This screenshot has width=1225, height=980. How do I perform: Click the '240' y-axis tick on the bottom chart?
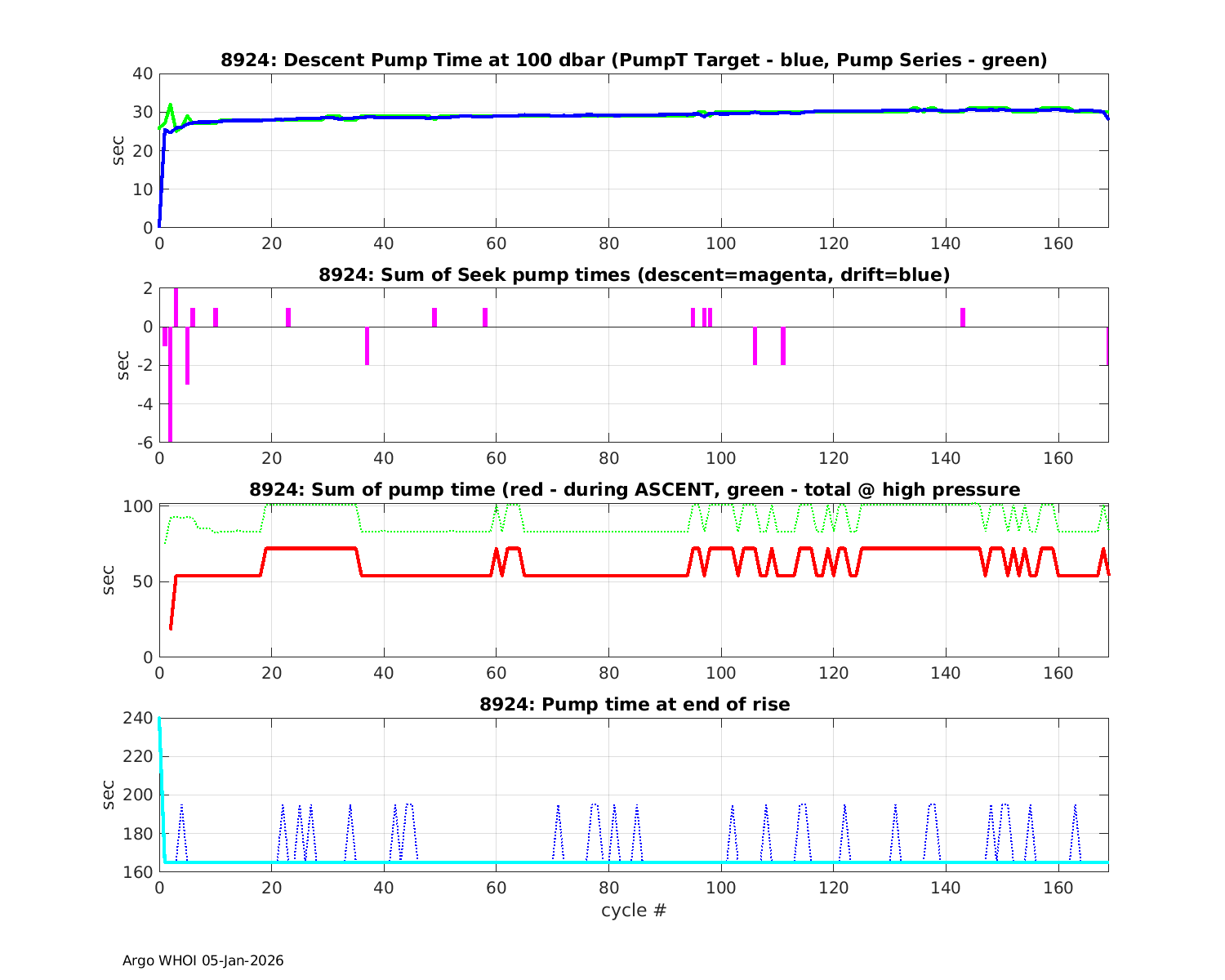[x=140, y=718]
